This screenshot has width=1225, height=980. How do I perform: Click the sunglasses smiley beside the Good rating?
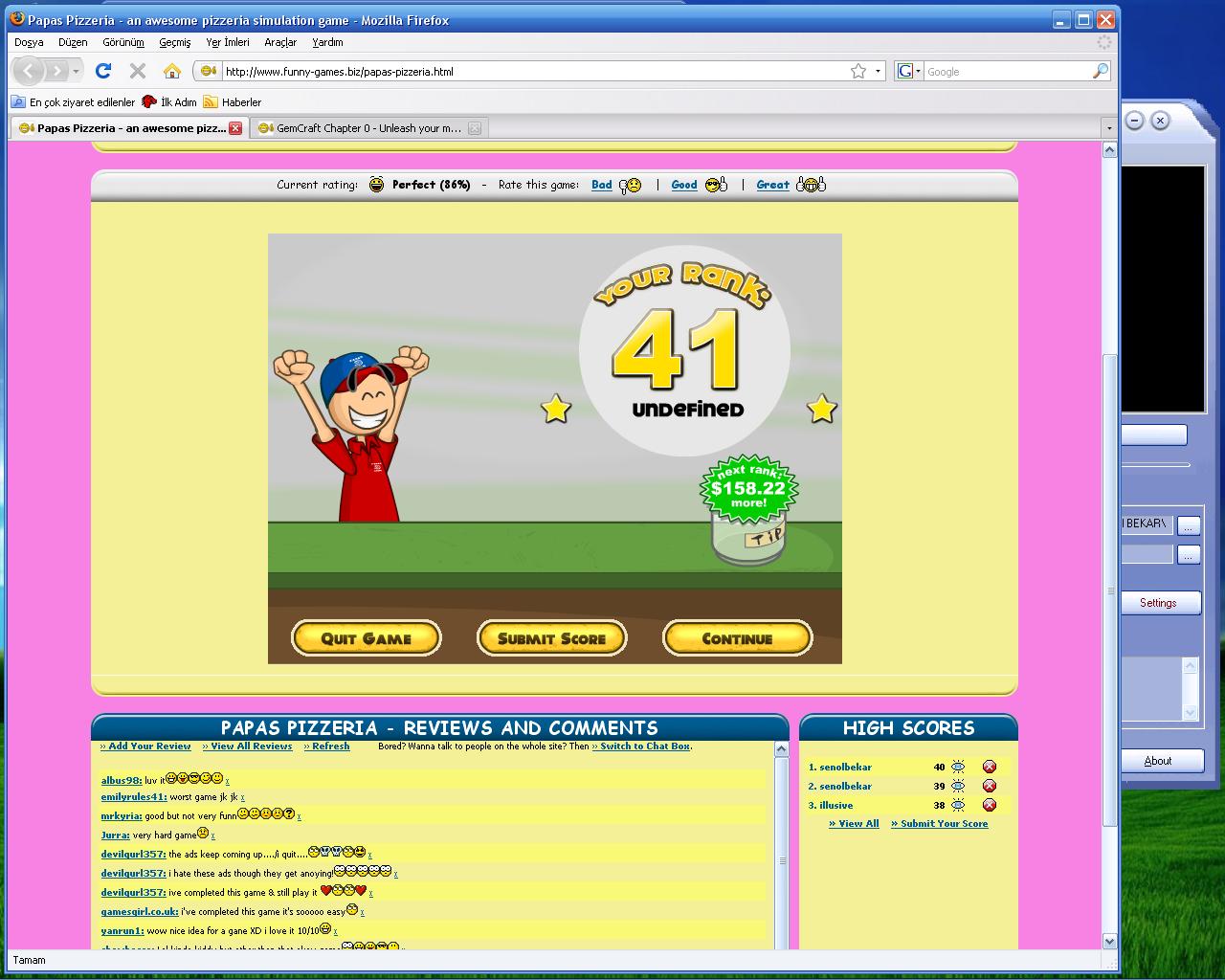(x=712, y=185)
